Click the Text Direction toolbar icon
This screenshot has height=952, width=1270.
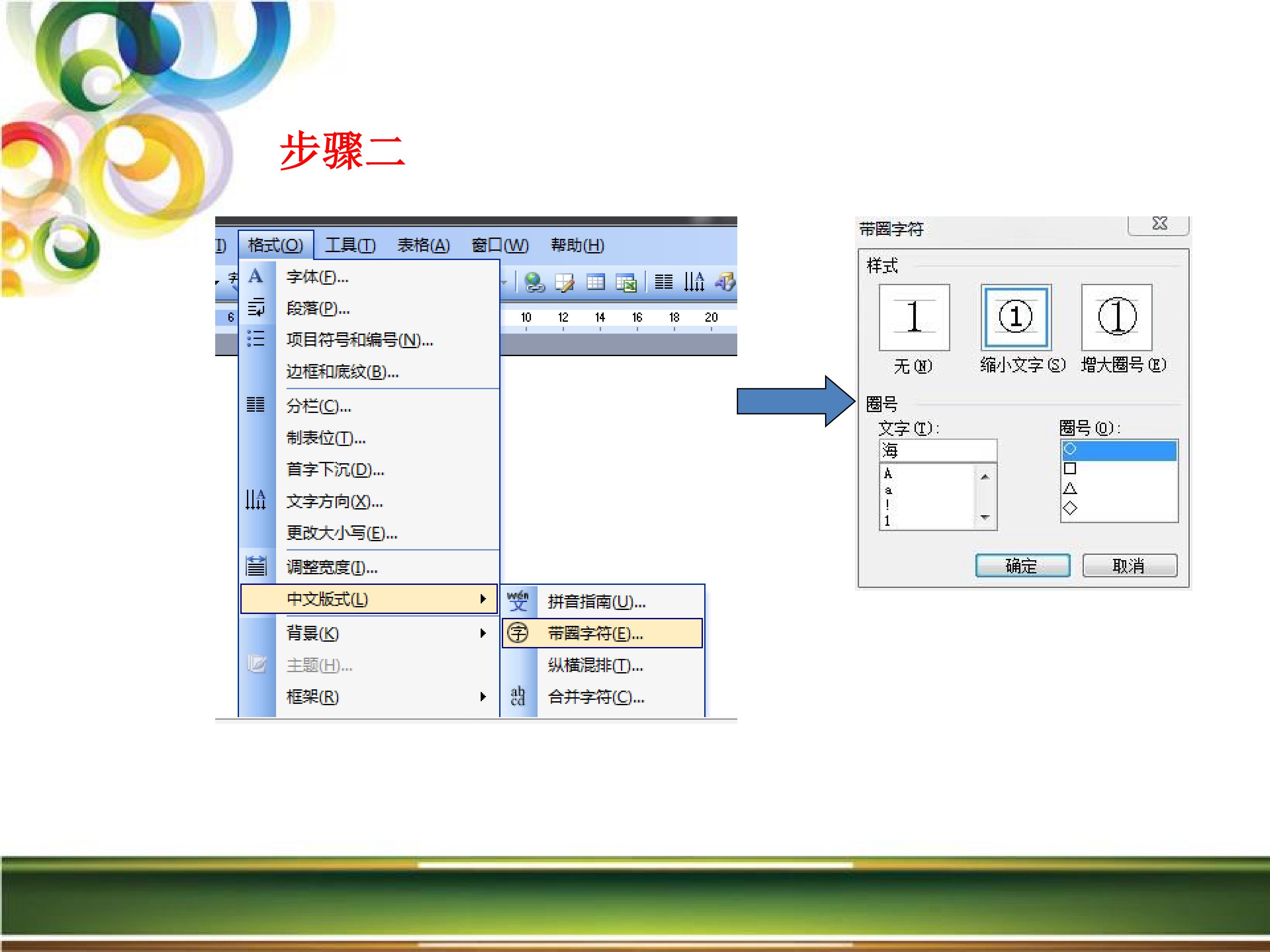[694, 282]
